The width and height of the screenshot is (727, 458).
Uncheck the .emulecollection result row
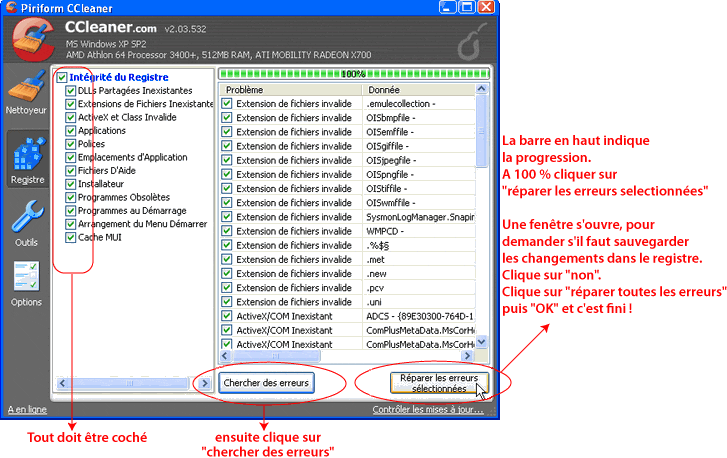227,103
